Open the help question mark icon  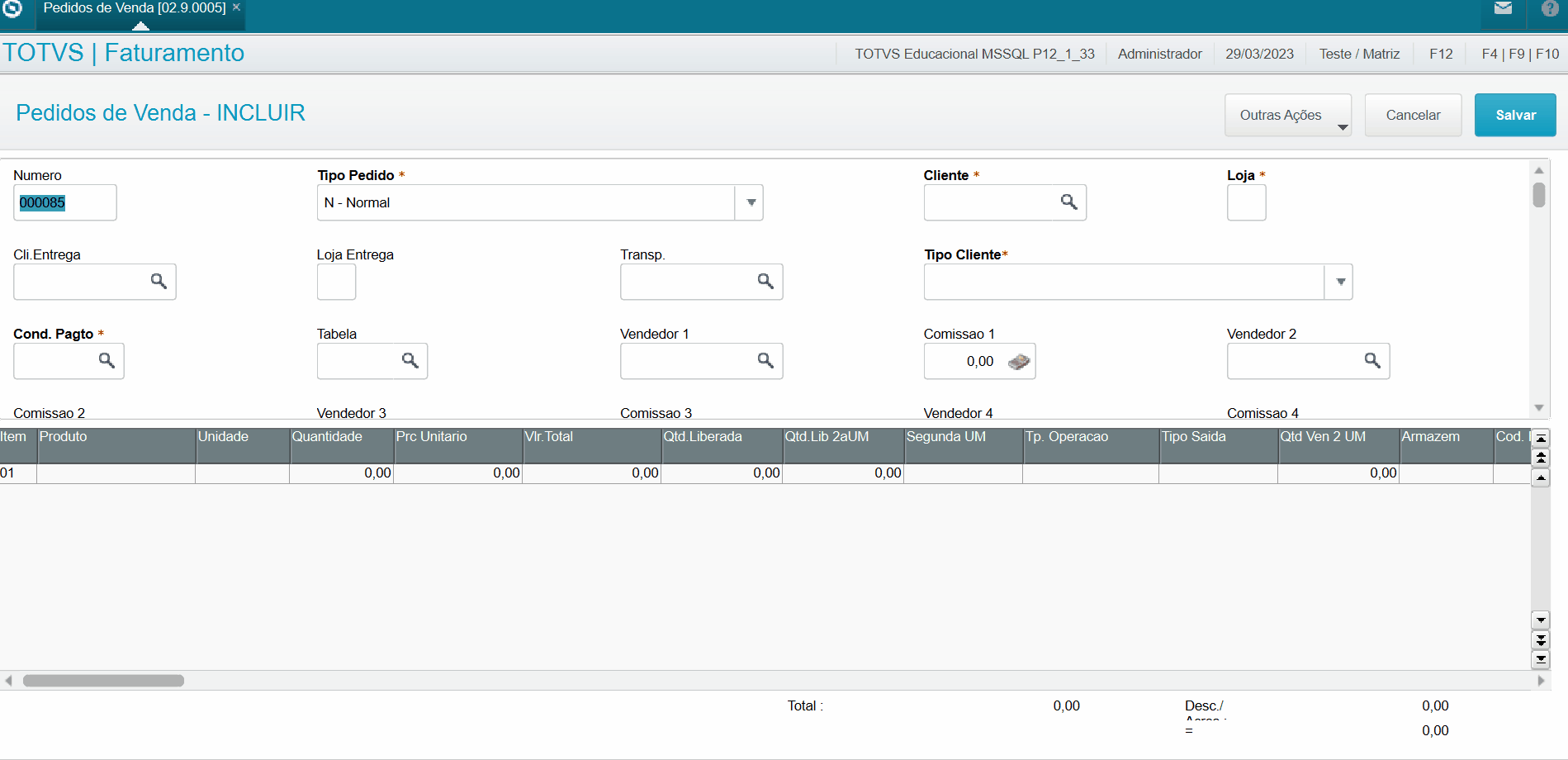point(1551,8)
